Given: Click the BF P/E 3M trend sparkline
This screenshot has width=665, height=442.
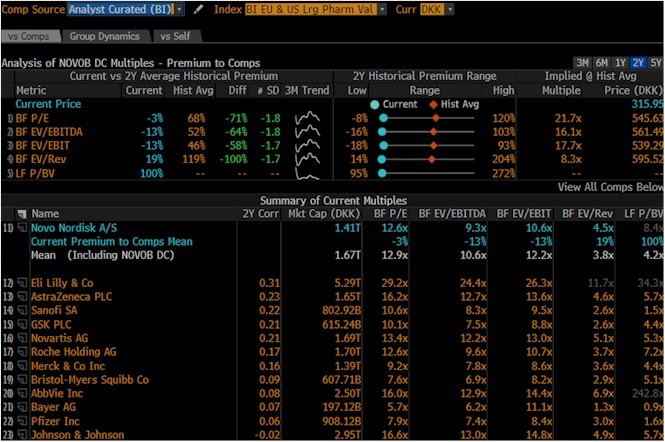Looking at the screenshot, I should pos(307,118).
